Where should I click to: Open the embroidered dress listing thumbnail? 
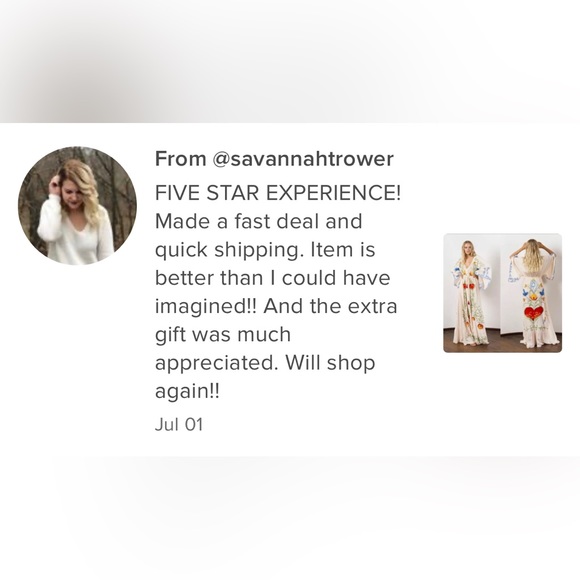click(x=502, y=293)
